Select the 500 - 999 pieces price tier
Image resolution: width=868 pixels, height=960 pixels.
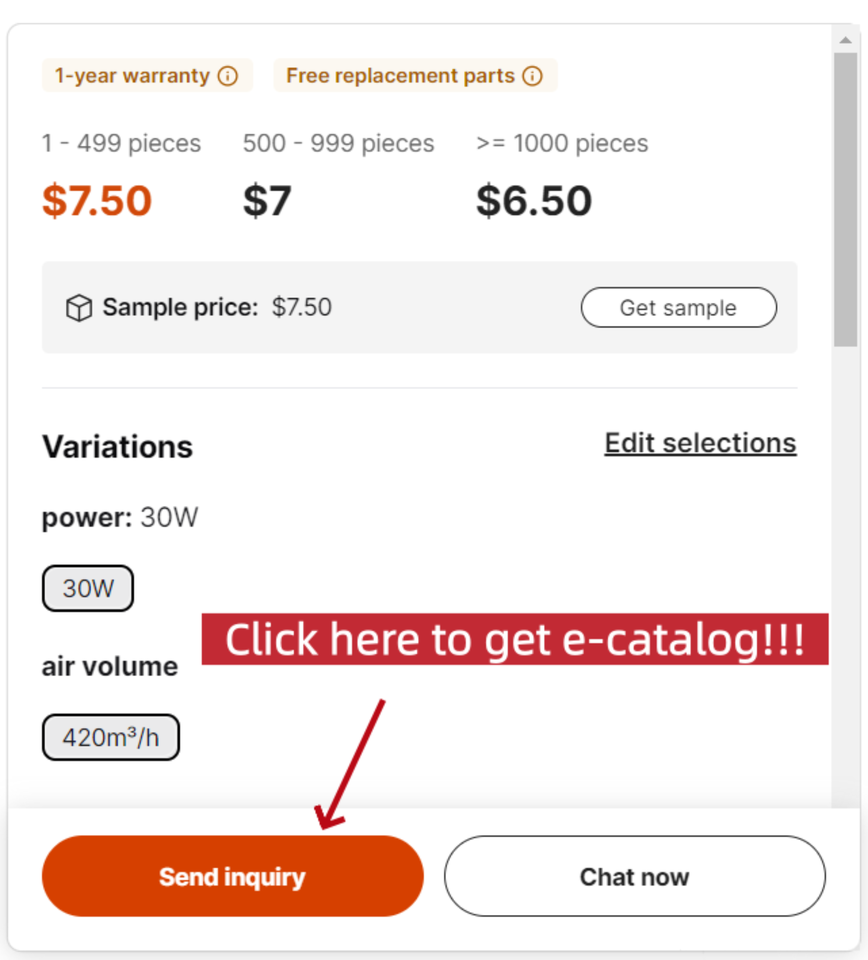pos(338,144)
